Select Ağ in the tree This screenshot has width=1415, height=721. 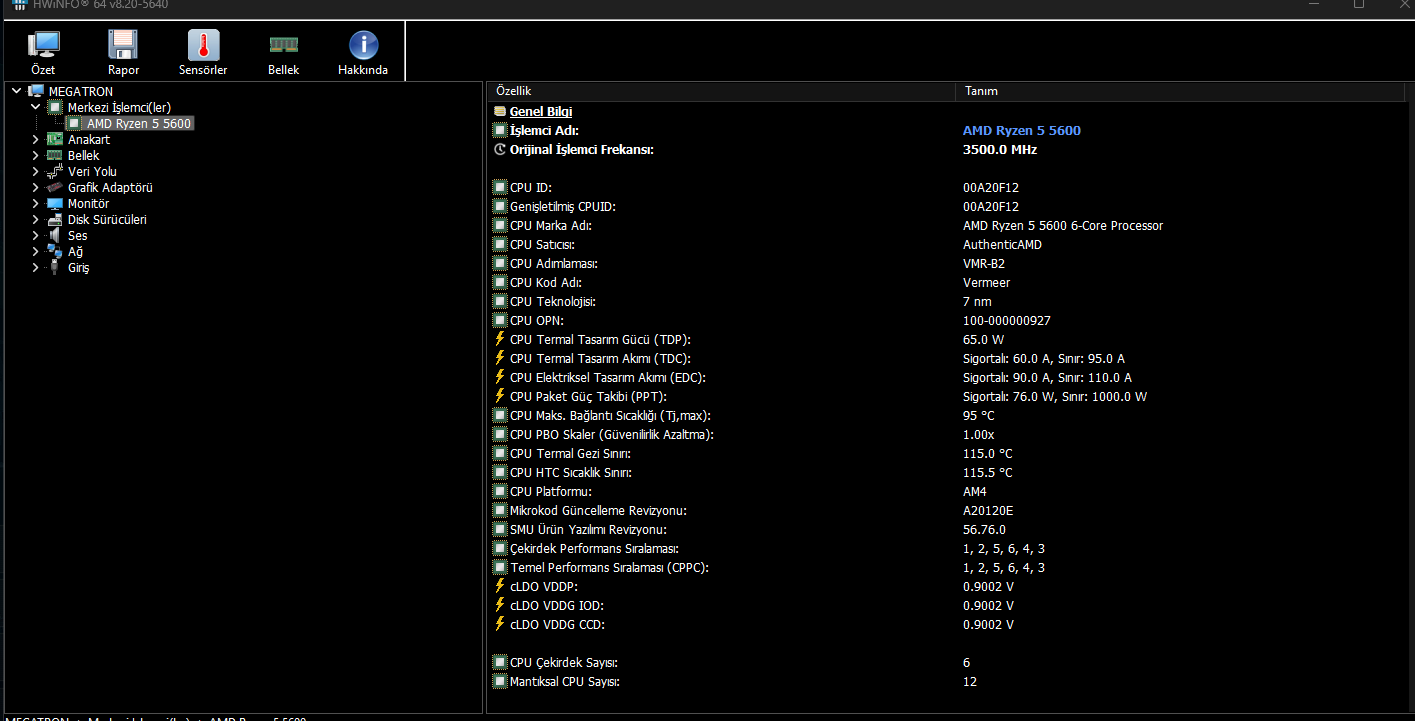point(75,251)
